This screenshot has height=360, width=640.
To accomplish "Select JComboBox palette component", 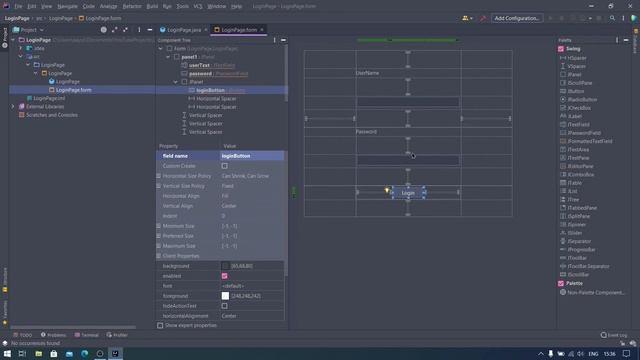I will (577, 174).
